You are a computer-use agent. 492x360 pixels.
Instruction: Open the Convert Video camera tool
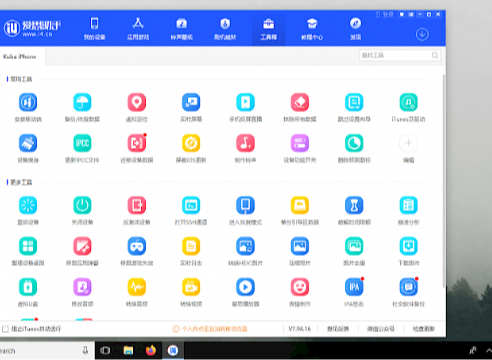click(191, 287)
